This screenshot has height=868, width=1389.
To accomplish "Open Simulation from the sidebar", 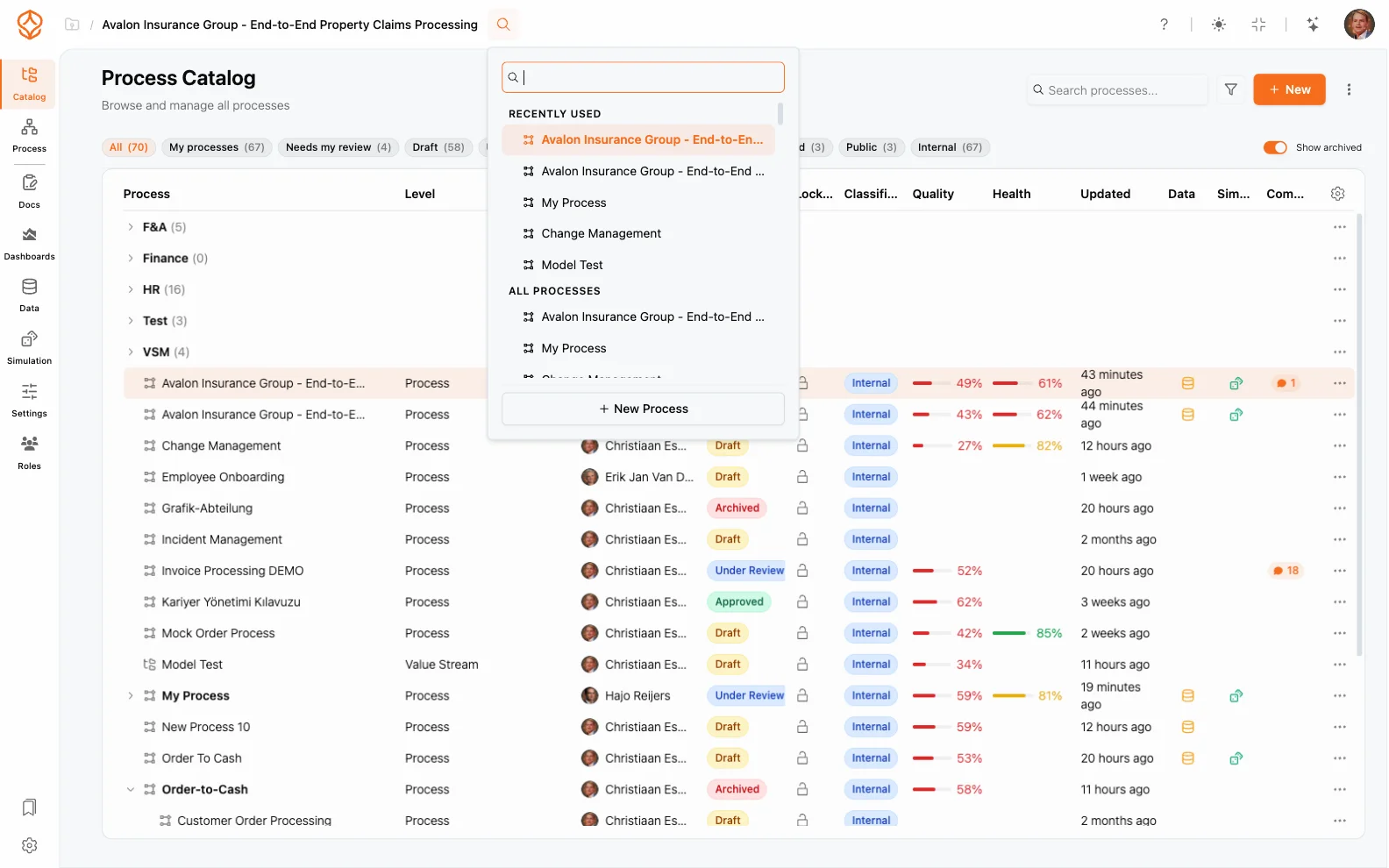I will click(x=29, y=348).
